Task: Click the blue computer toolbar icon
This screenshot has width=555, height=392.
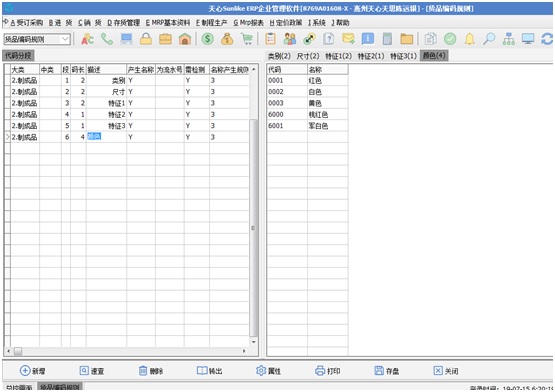Action: pyautogui.click(x=126, y=39)
